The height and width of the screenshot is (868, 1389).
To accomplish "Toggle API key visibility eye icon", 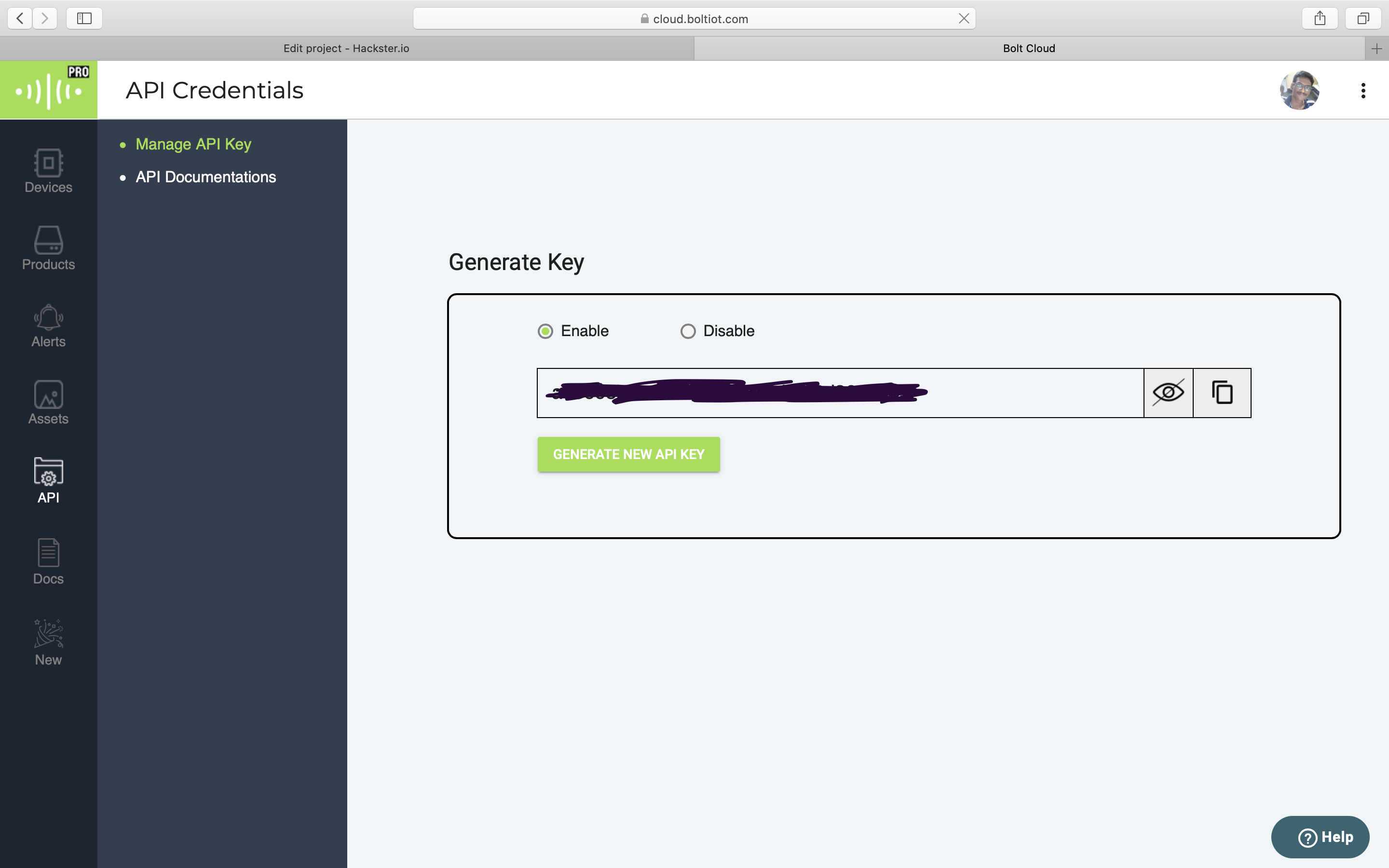I will [x=1168, y=393].
